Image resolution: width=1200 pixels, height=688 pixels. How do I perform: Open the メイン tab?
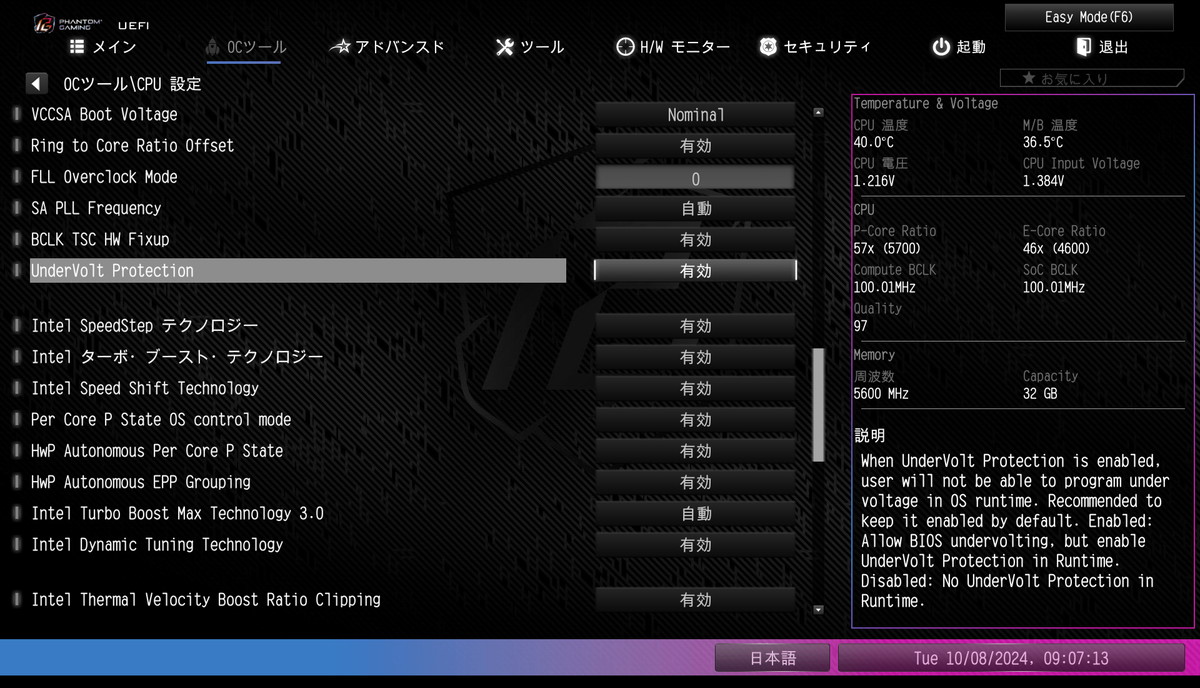point(103,47)
